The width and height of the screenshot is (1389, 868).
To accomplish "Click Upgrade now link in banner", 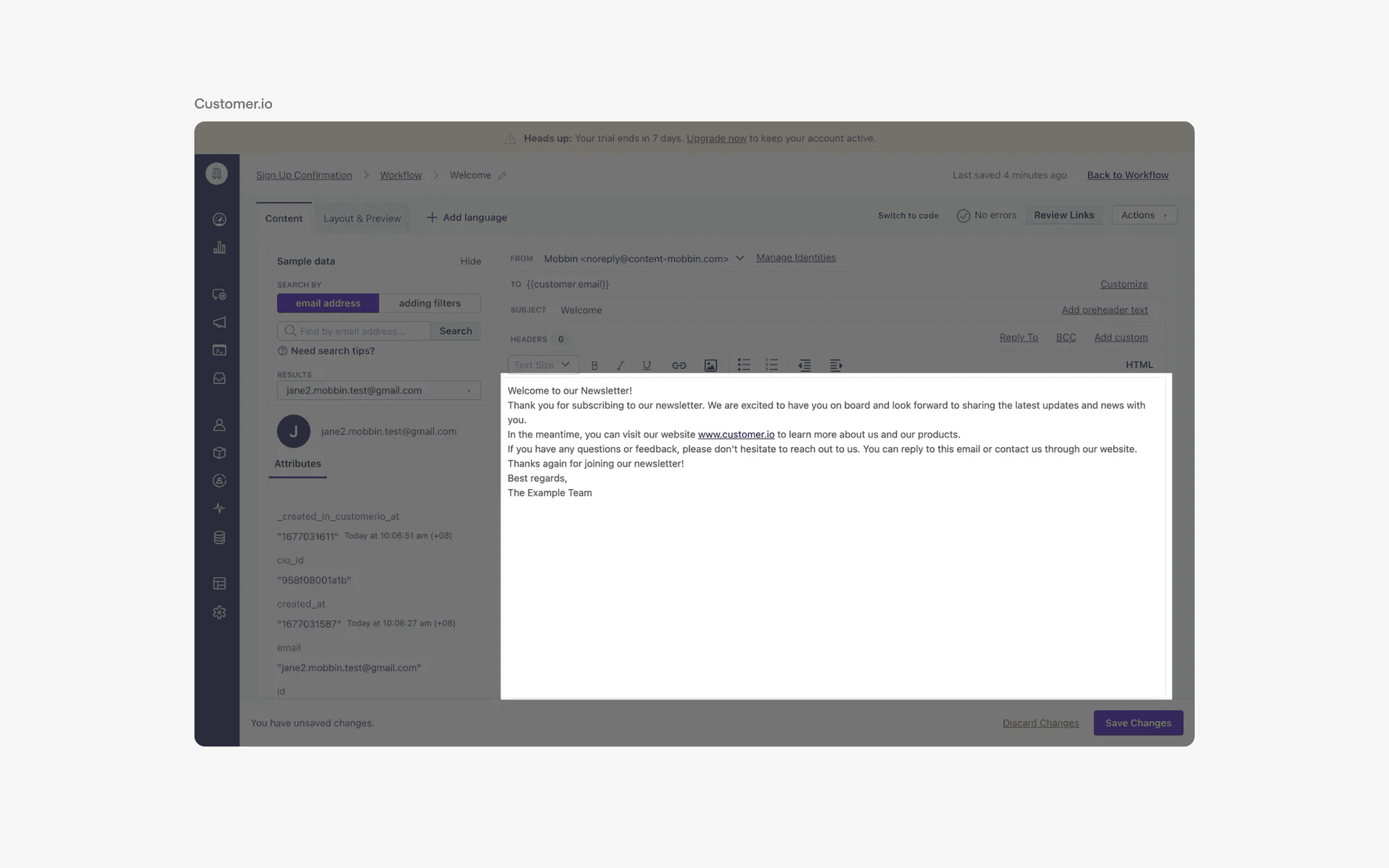I will coord(716,138).
